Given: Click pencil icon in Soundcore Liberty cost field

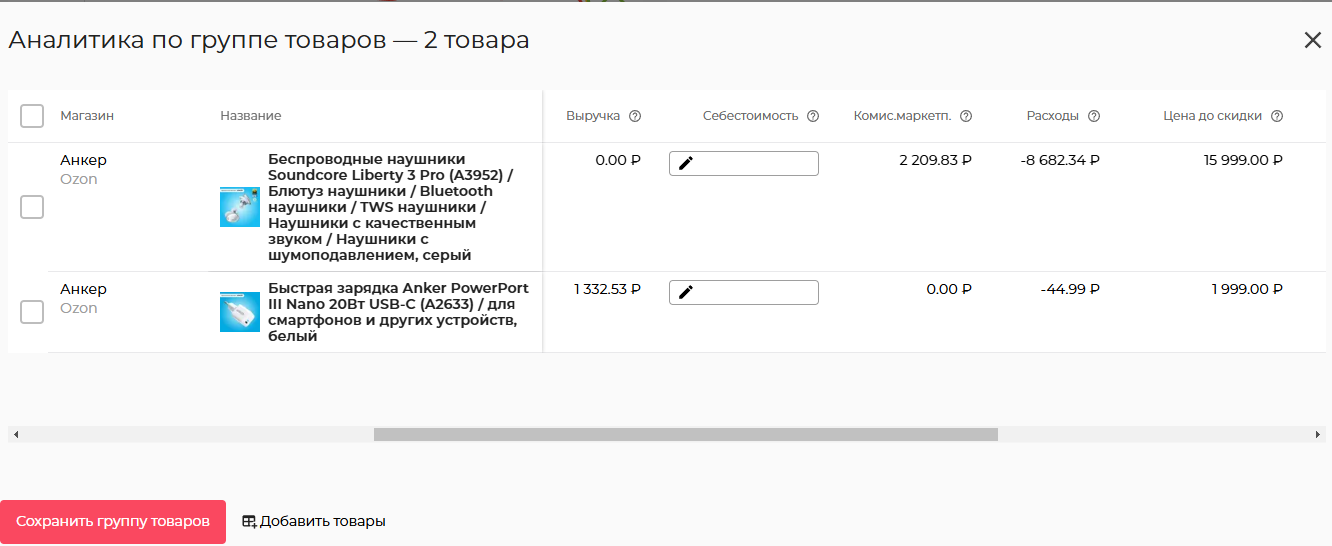Looking at the screenshot, I should (x=686, y=163).
